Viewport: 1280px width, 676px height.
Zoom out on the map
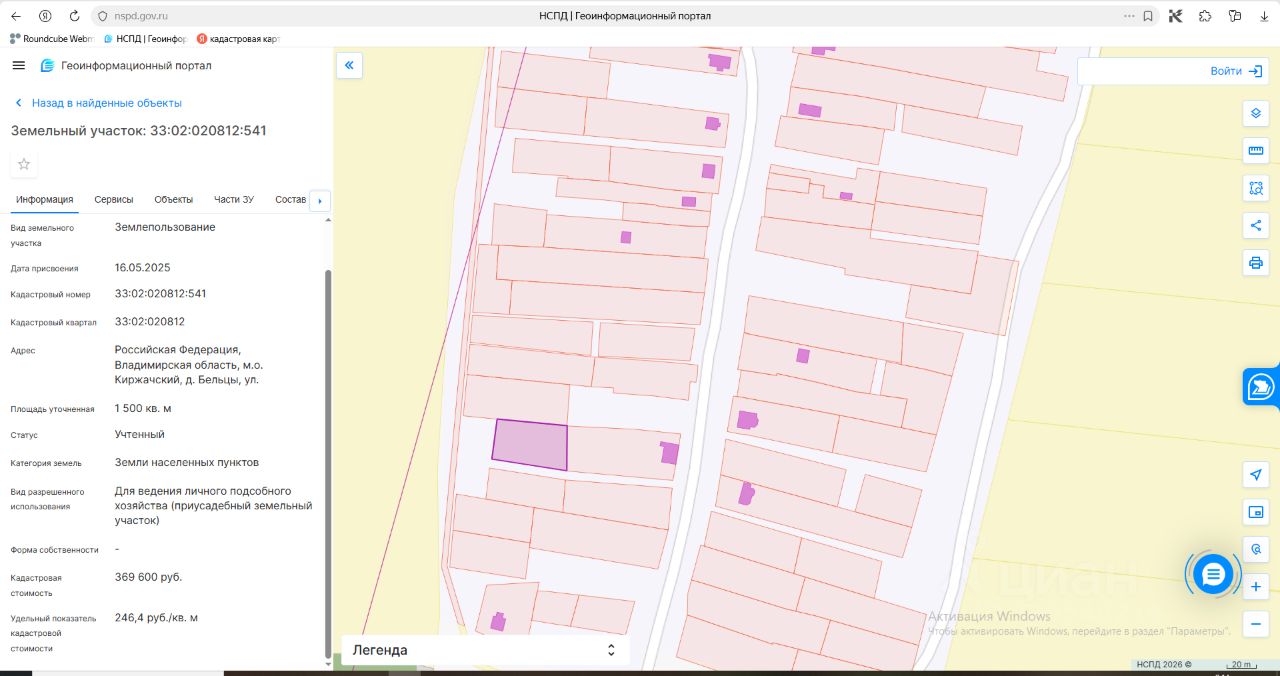pos(1256,624)
